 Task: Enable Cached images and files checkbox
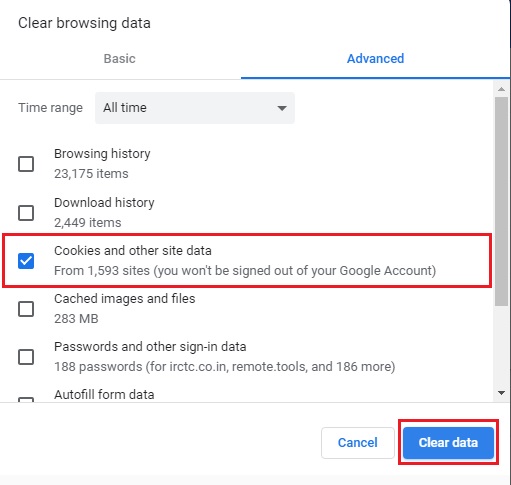[26, 309]
